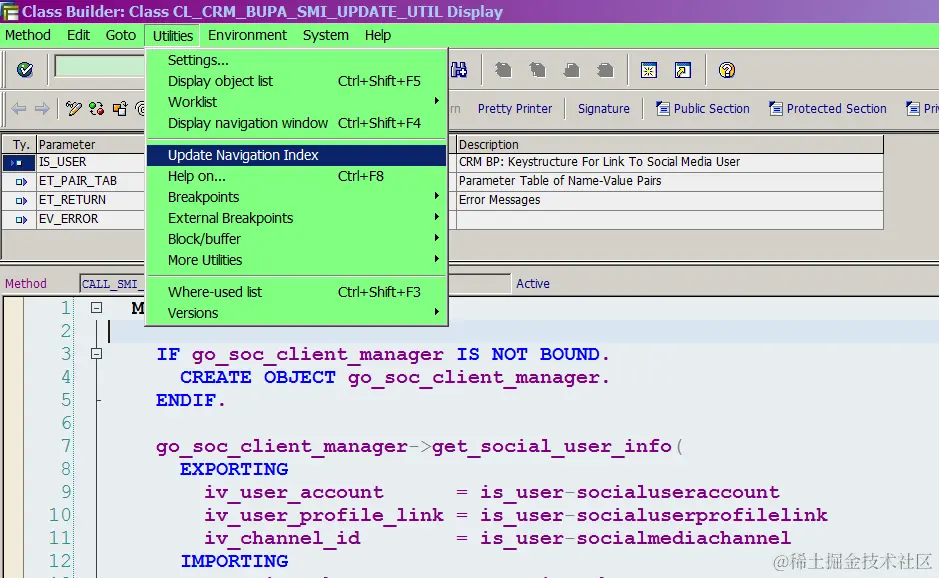The width and height of the screenshot is (939, 578).
Task: Choose Help on... menu entry
Action: 296,176
